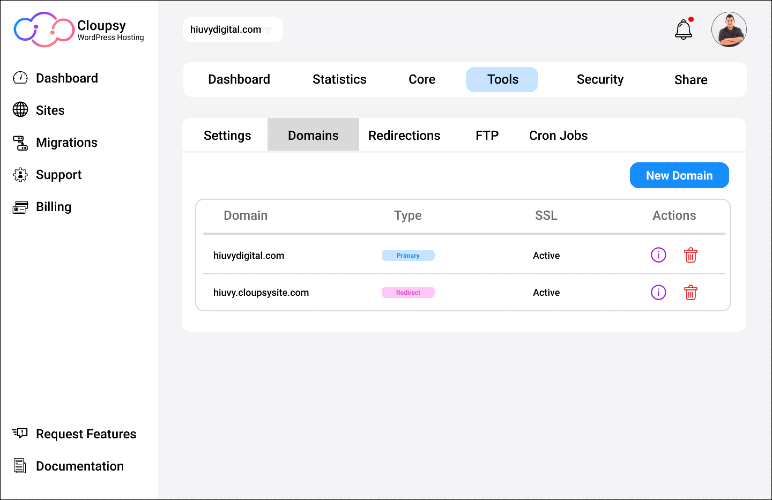This screenshot has width=772, height=500.
Task: Delete the hiuvy.cloupsysite.com domain
Action: pyautogui.click(x=690, y=292)
